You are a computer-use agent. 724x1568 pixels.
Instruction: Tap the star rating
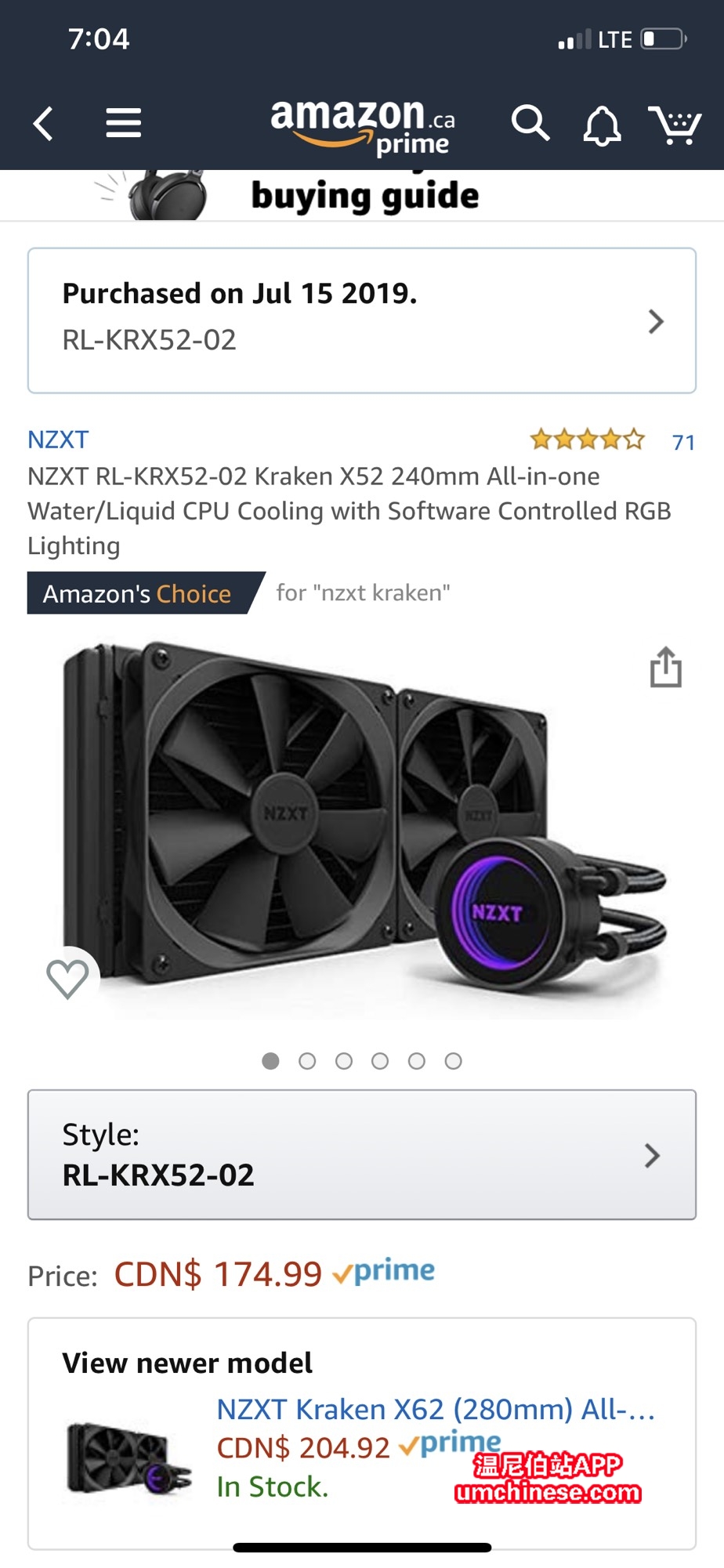tap(587, 440)
